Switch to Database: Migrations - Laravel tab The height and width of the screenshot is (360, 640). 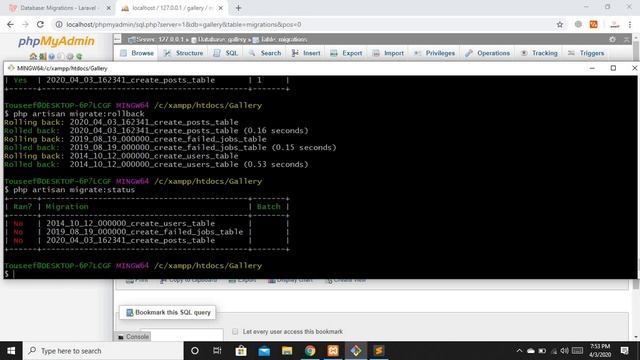[60, 8]
